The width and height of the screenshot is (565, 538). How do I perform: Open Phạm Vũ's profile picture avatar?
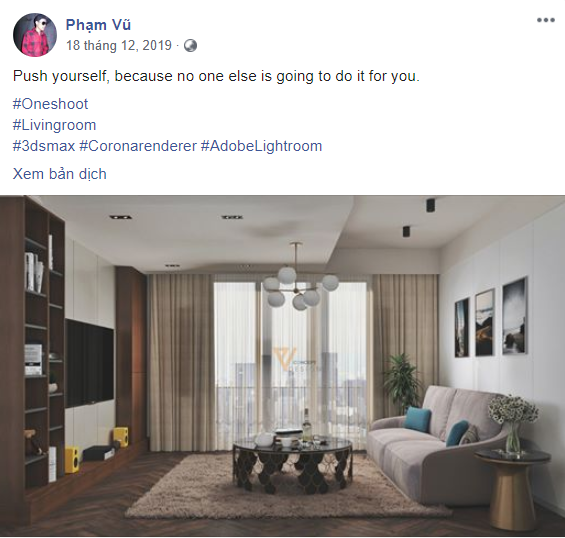[35, 35]
